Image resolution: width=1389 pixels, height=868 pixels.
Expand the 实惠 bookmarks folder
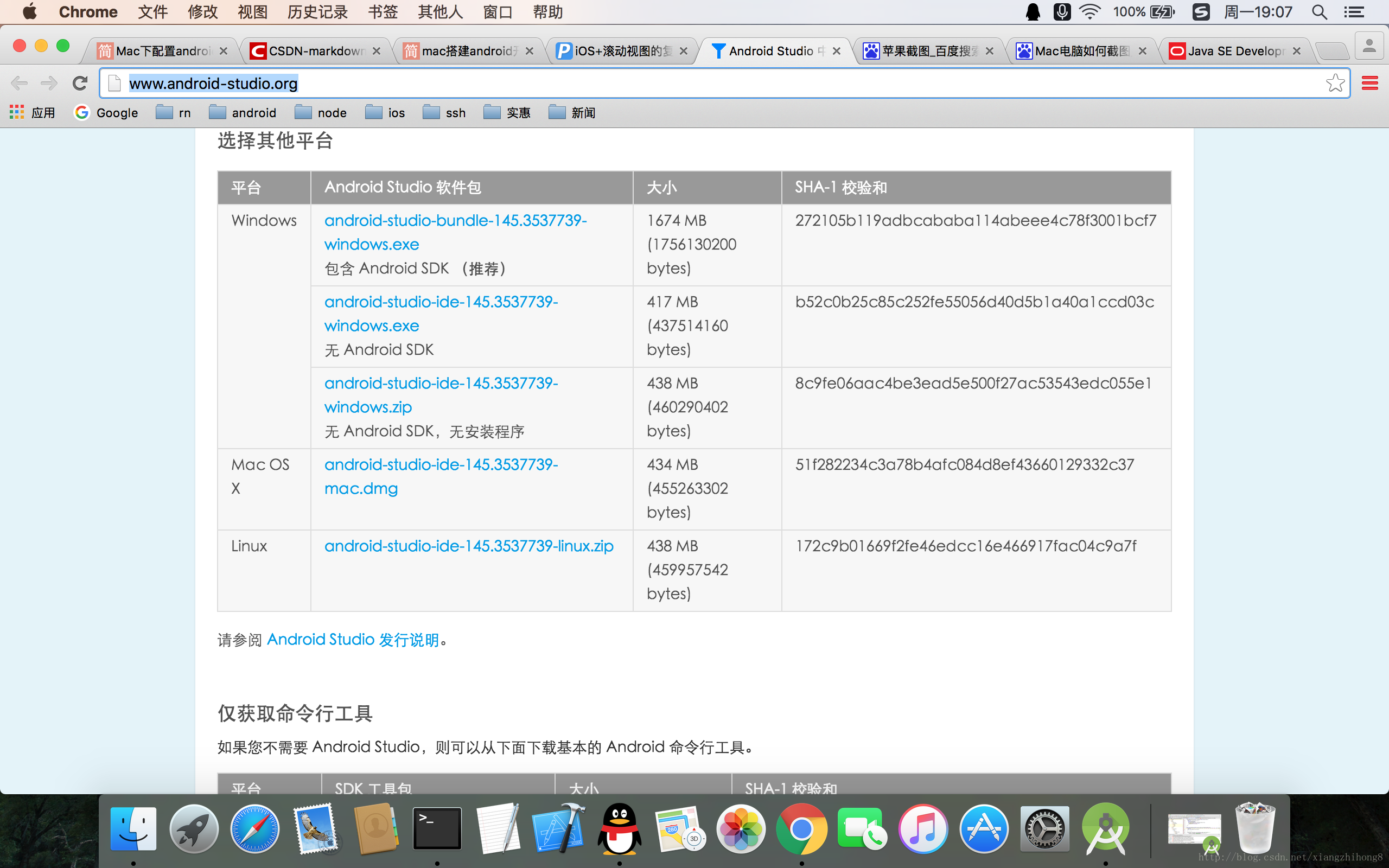507,112
